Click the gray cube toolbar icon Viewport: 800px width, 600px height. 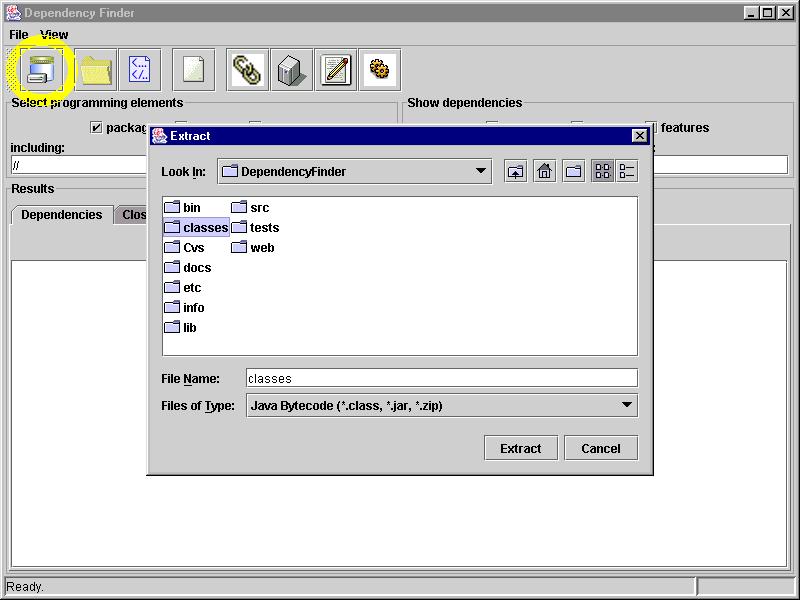(x=291, y=70)
